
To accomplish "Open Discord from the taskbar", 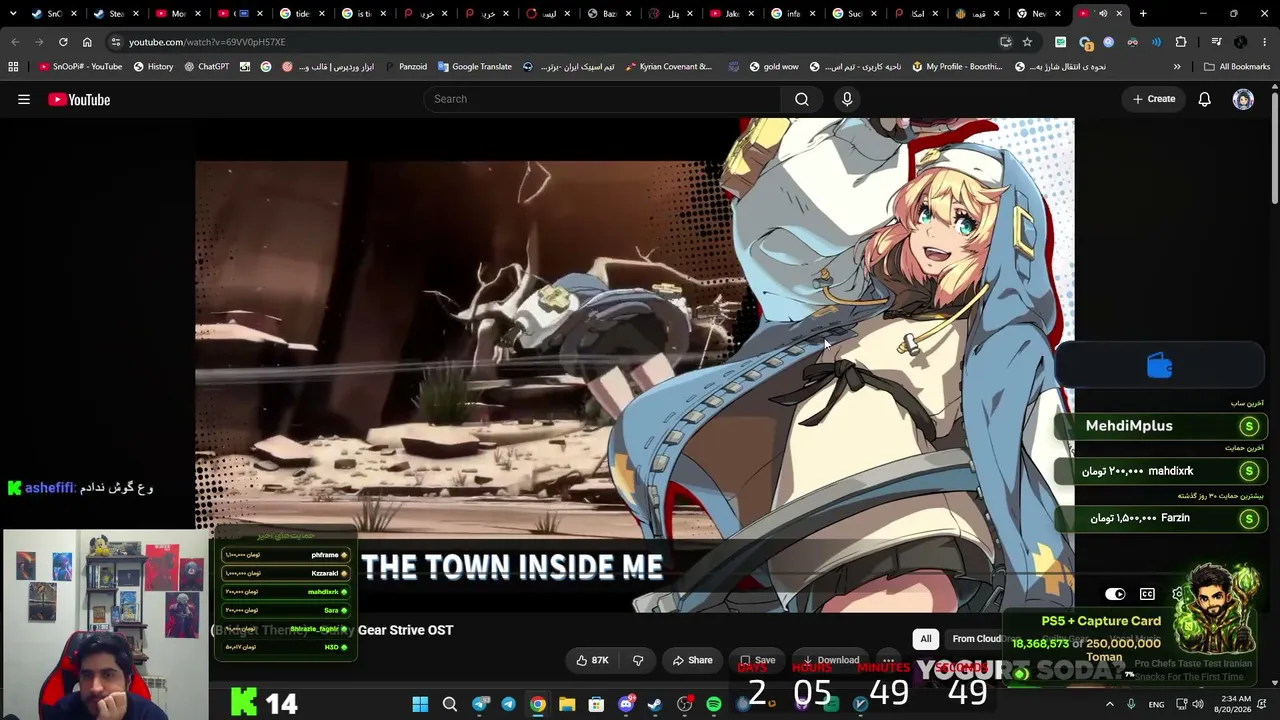I will [626, 704].
